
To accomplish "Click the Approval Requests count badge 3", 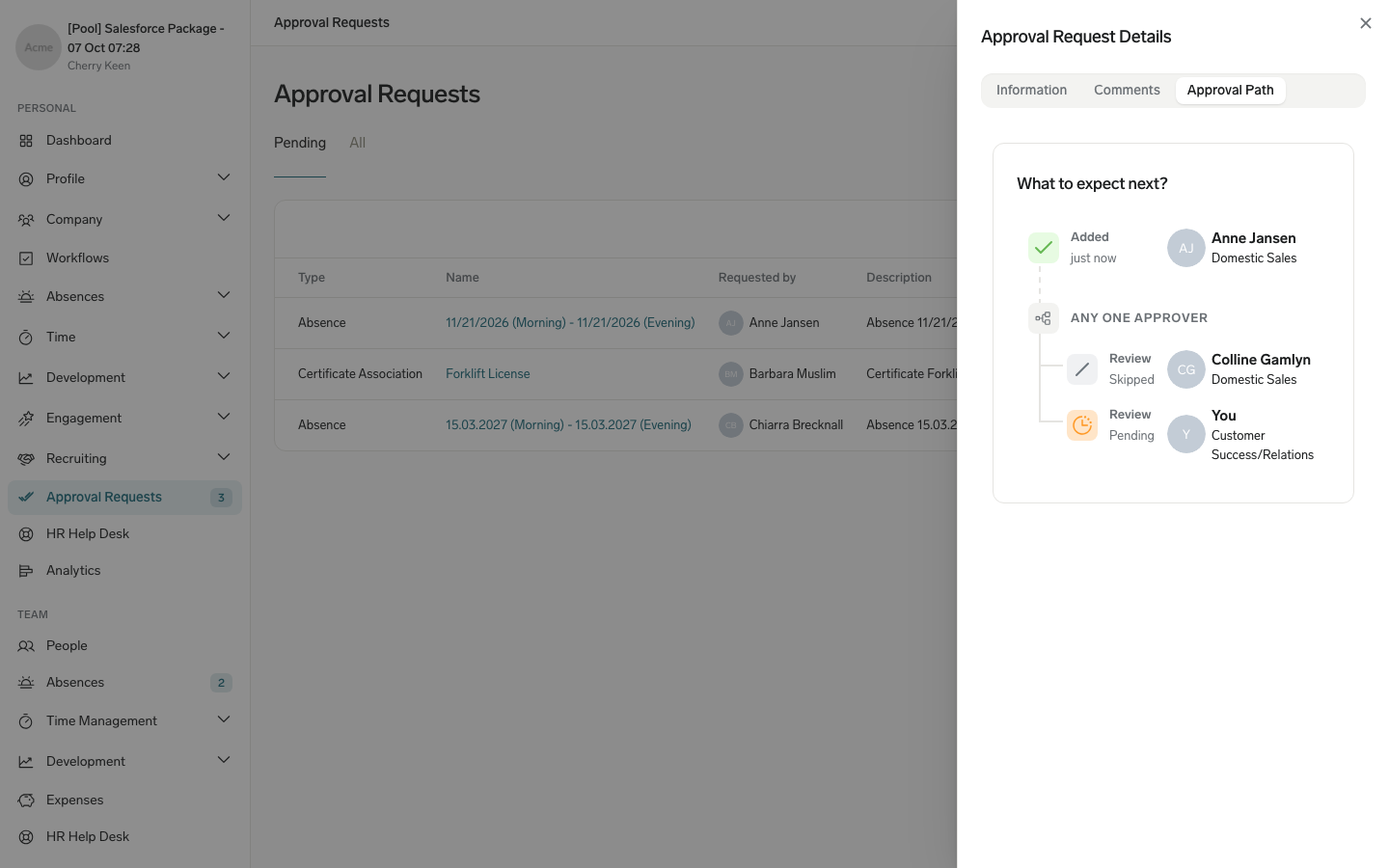I will (x=221, y=498).
